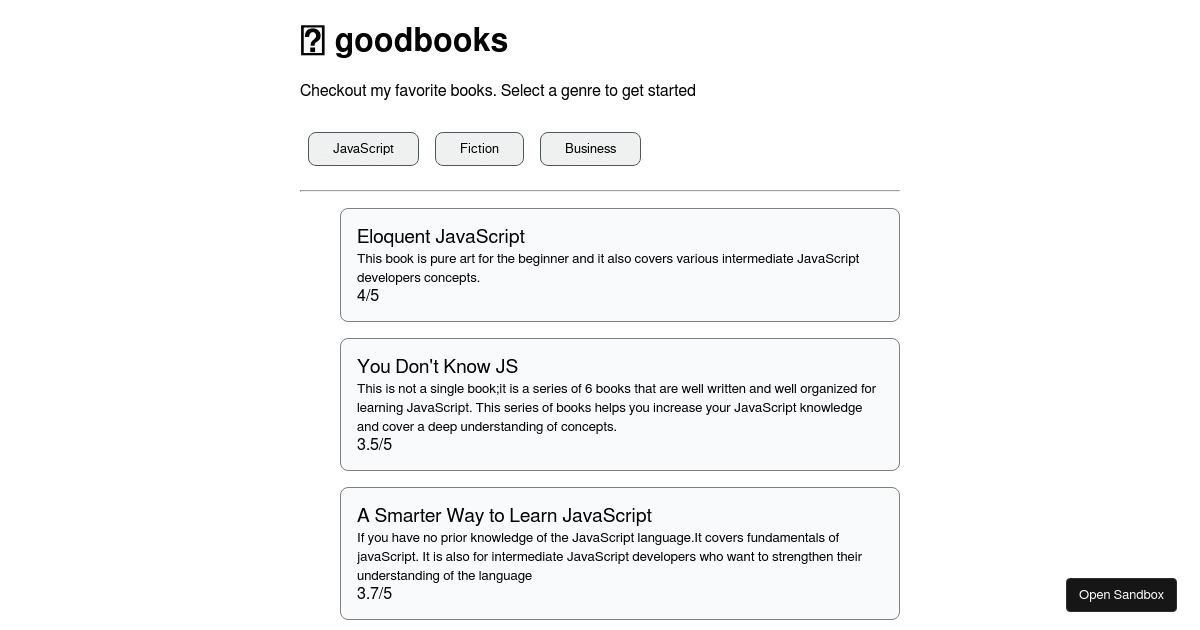Open the A Smarter Way to Learn JavaScript card
The height and width of the screenshot is (630, 1200).
[620, 553]
